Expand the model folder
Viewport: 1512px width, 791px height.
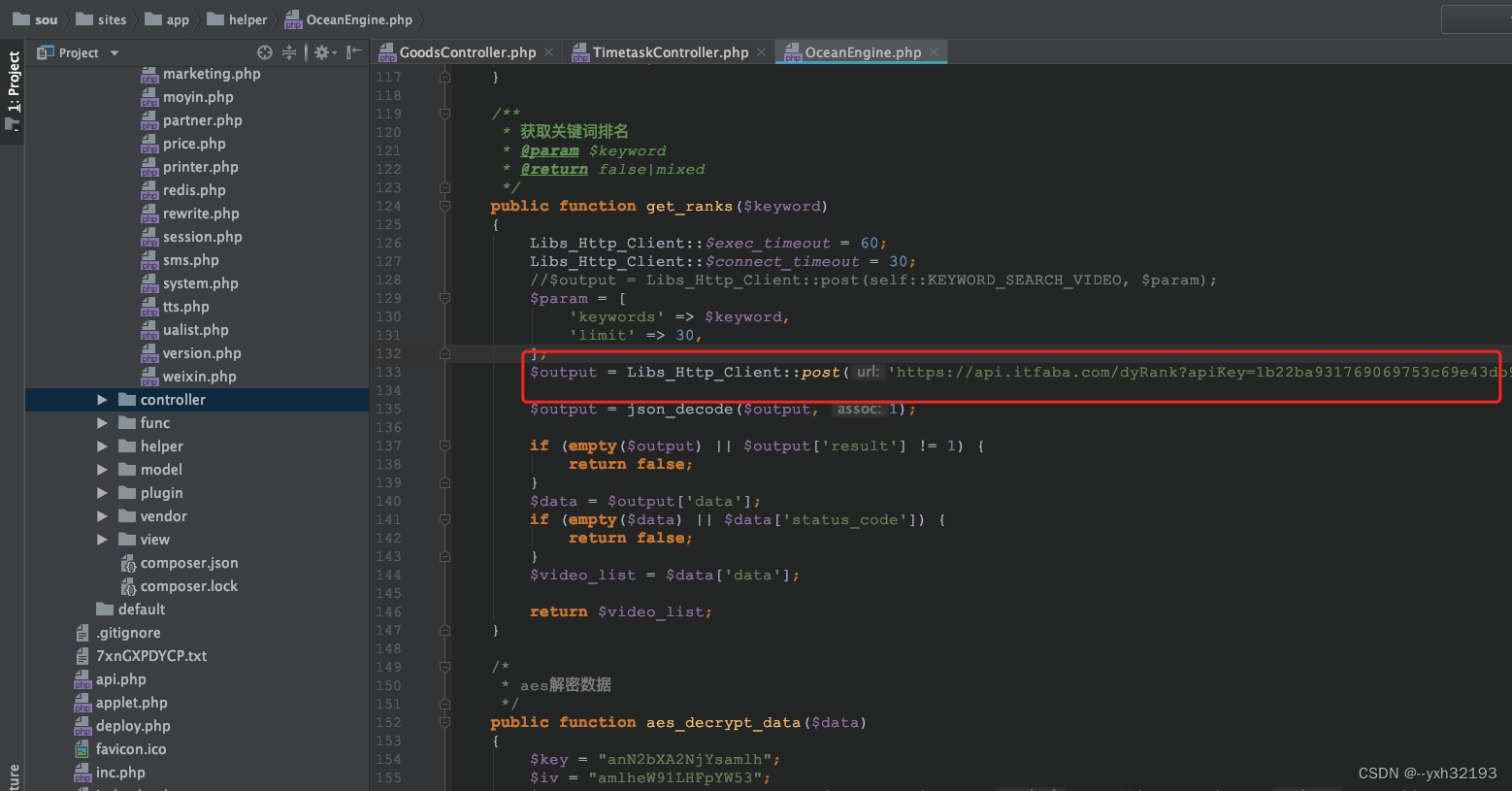coord(102,470)
